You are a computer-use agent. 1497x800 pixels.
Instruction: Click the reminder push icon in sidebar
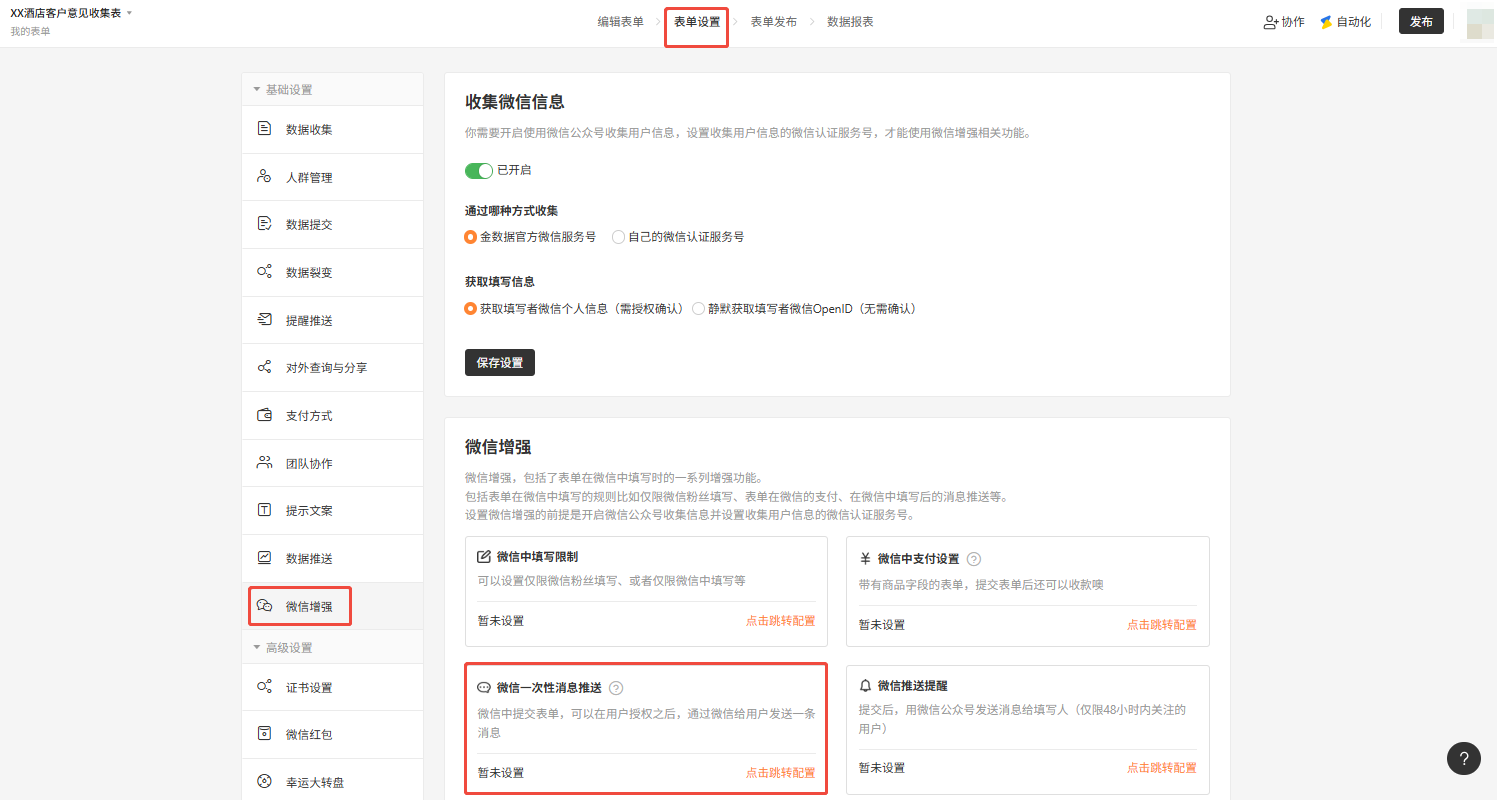(x=264, y=320)
